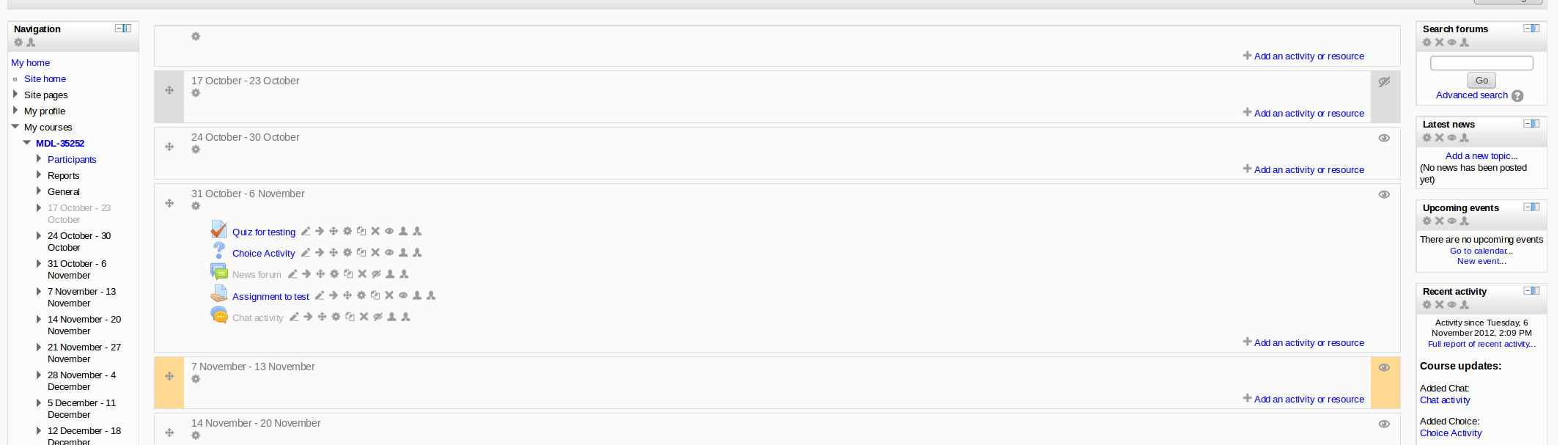Duplicate the News forum activity
Viewport: 1568px width, 445px height.
click(x=348, y=274)
